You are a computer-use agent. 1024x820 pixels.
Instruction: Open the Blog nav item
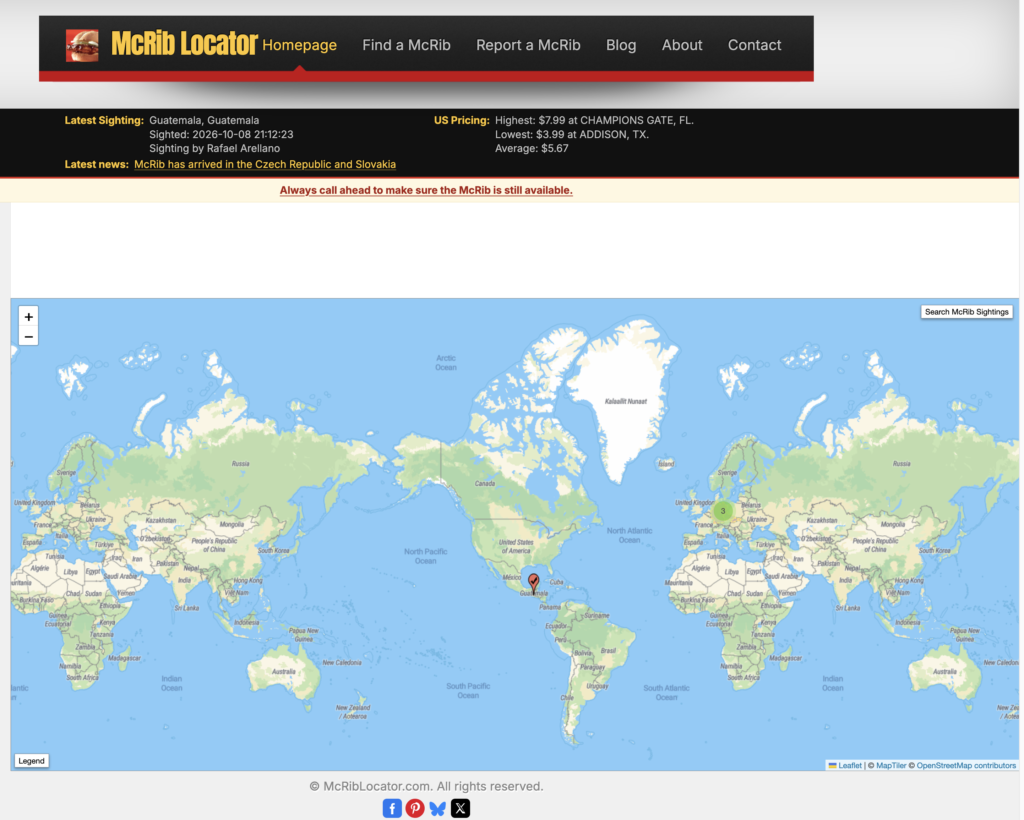621,45
